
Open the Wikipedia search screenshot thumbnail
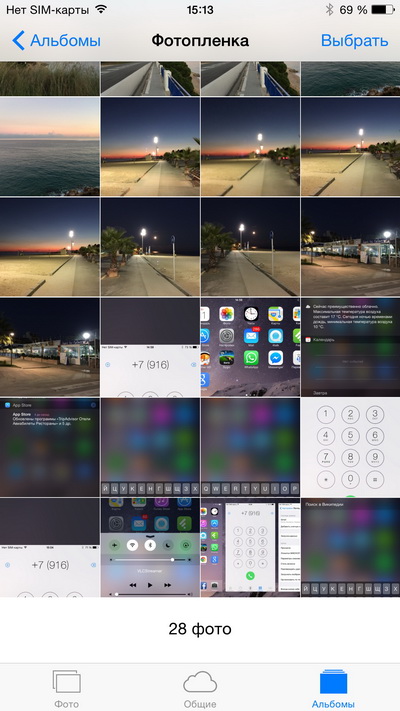click(350, 547)
